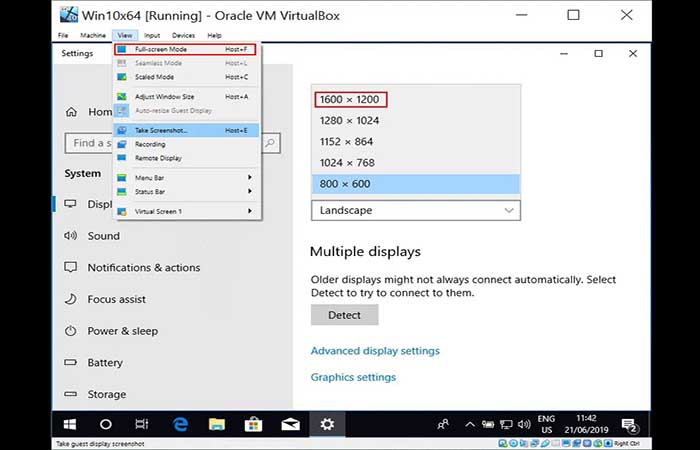Viewport: 700px width, 450px height.
Task: Click network indicator in VirtualBox status bar
Action: tap(535, 443)
